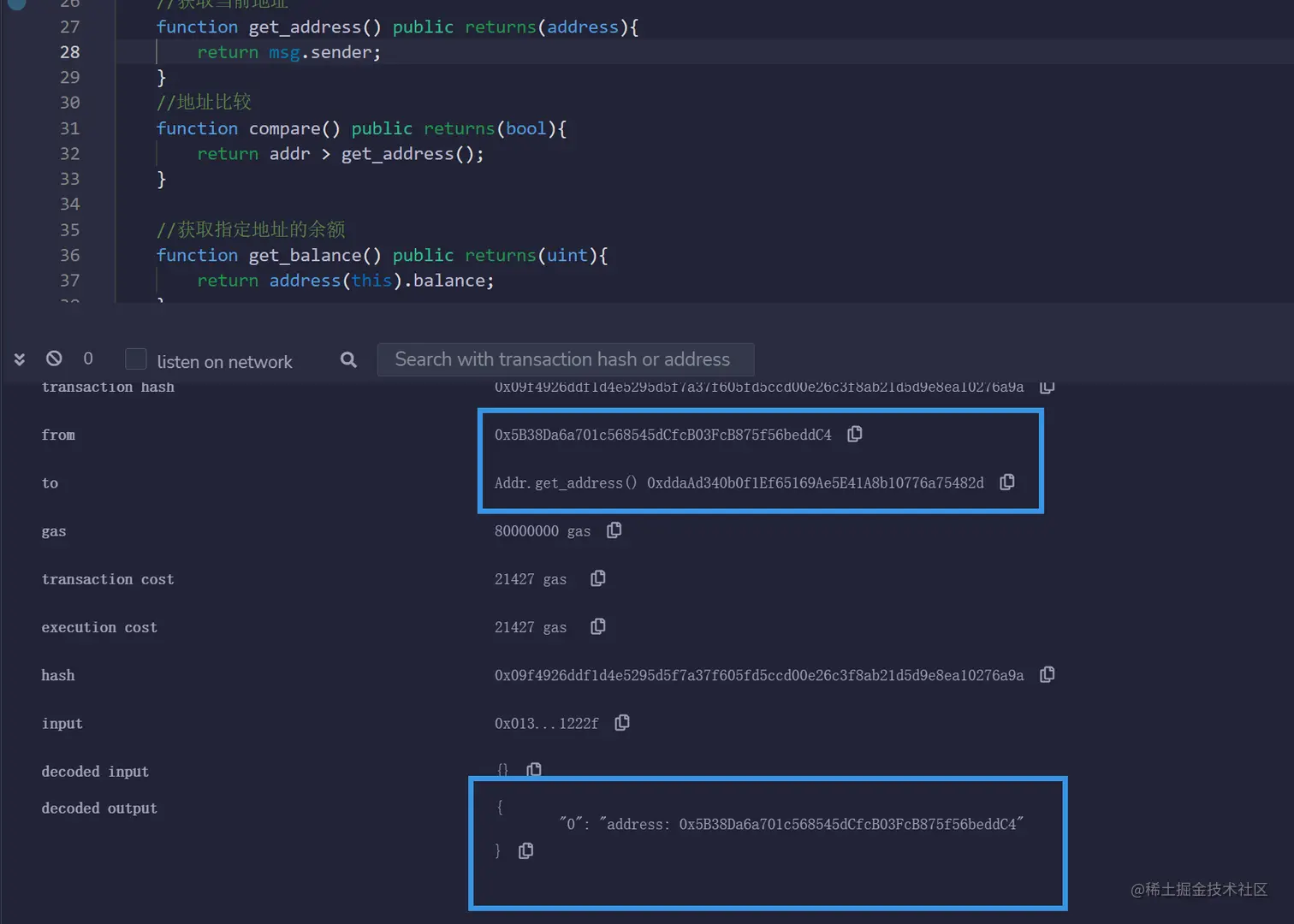Viewport: 1294px width, 924px height.
Task: Copy the transaction cost value
Action: pos(598,578)
